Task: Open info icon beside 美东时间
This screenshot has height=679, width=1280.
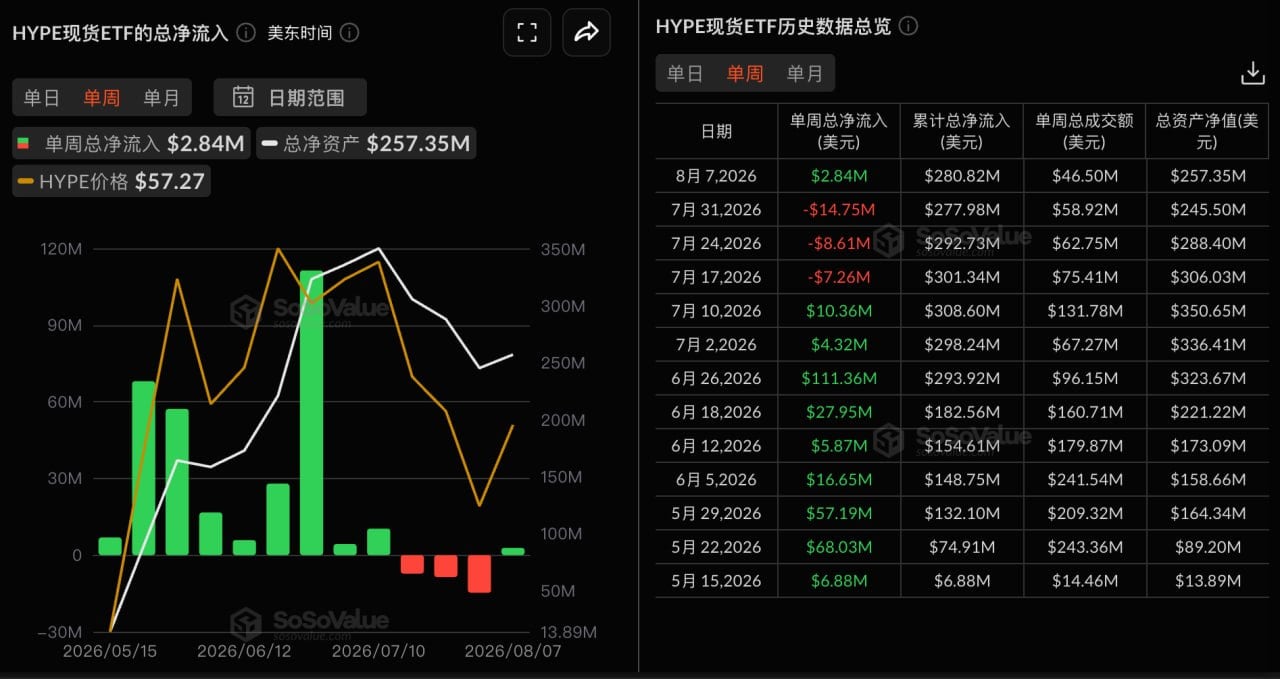Action: pos(349,33)
